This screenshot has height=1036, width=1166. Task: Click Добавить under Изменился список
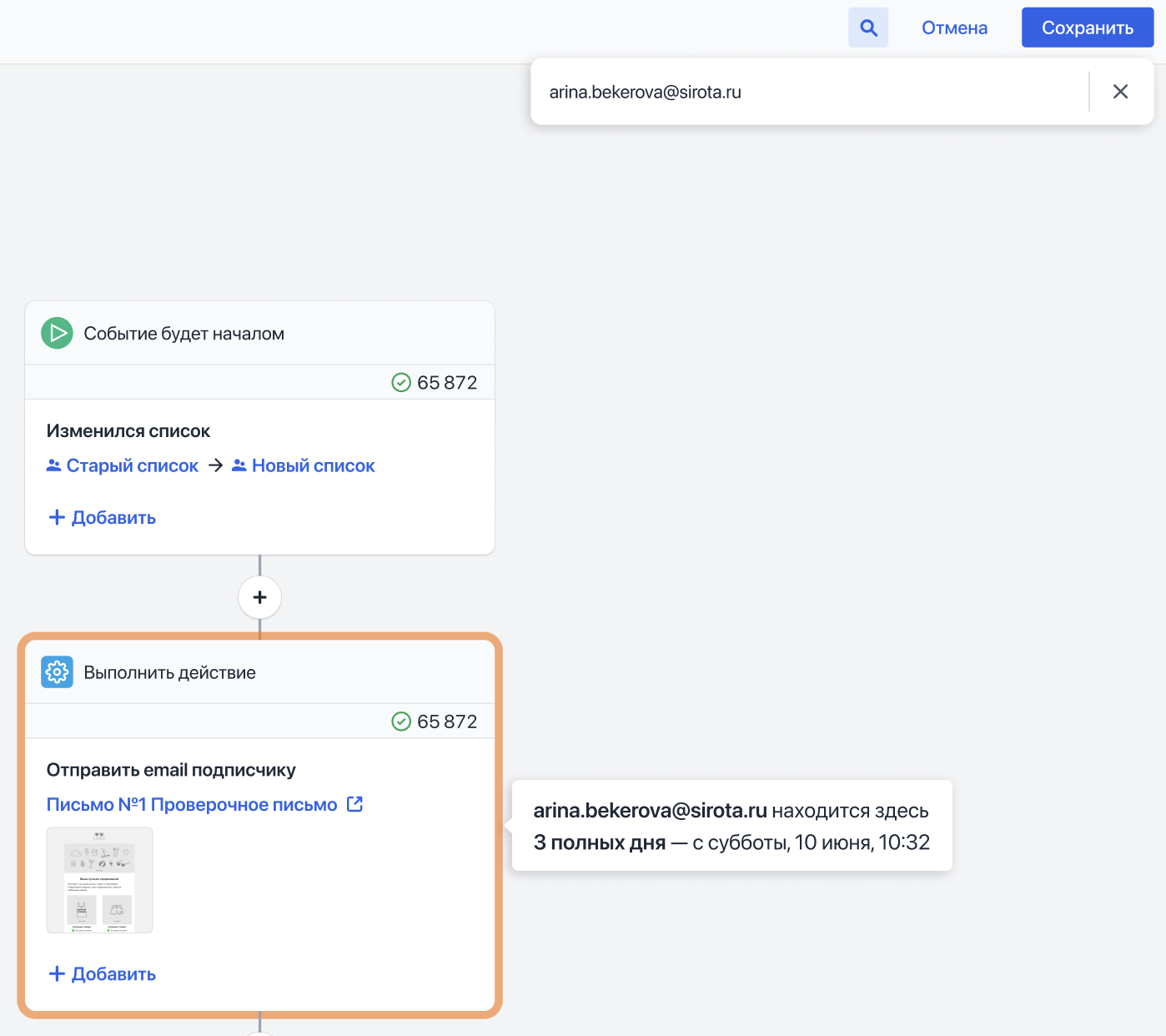pos(103,517)
